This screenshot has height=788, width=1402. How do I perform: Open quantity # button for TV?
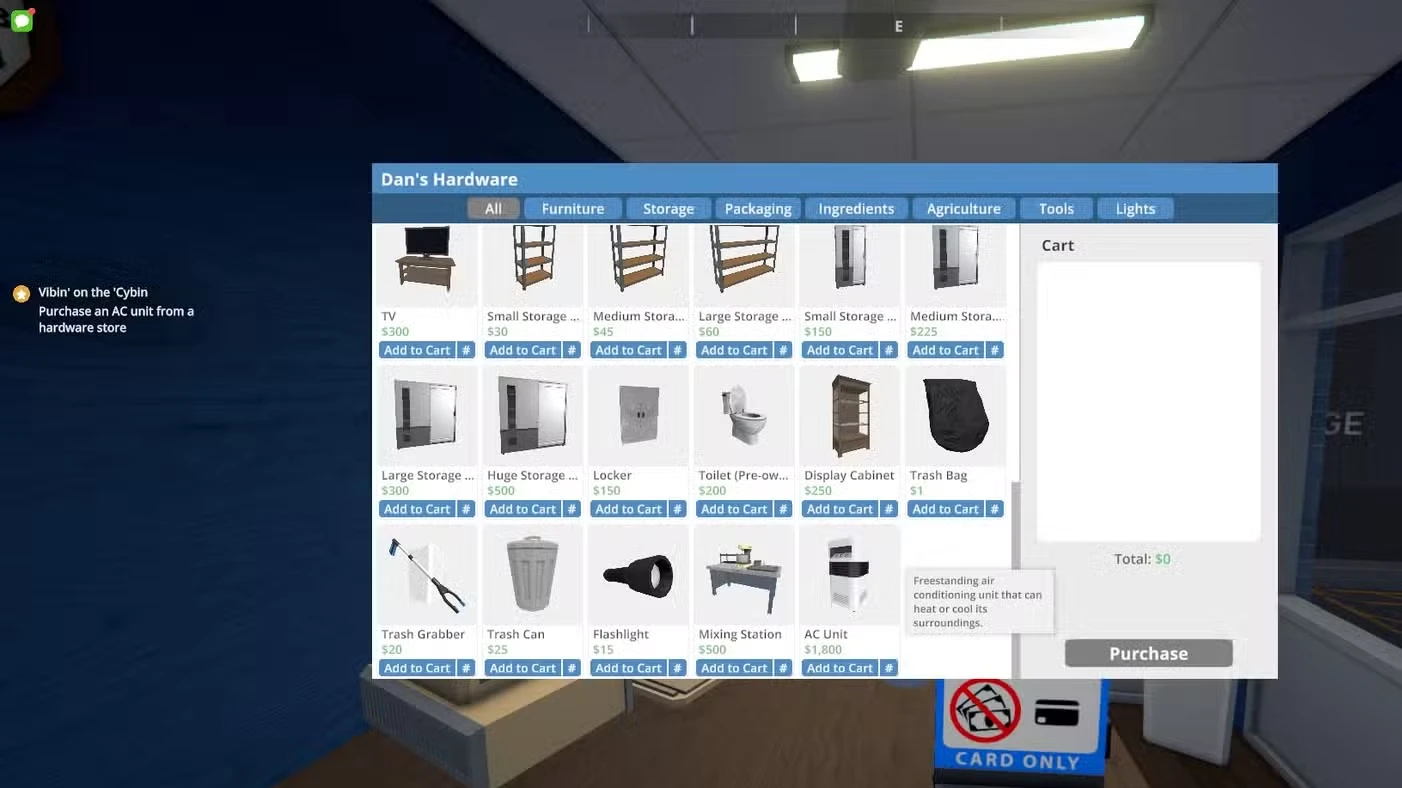[x=466, y=350]
